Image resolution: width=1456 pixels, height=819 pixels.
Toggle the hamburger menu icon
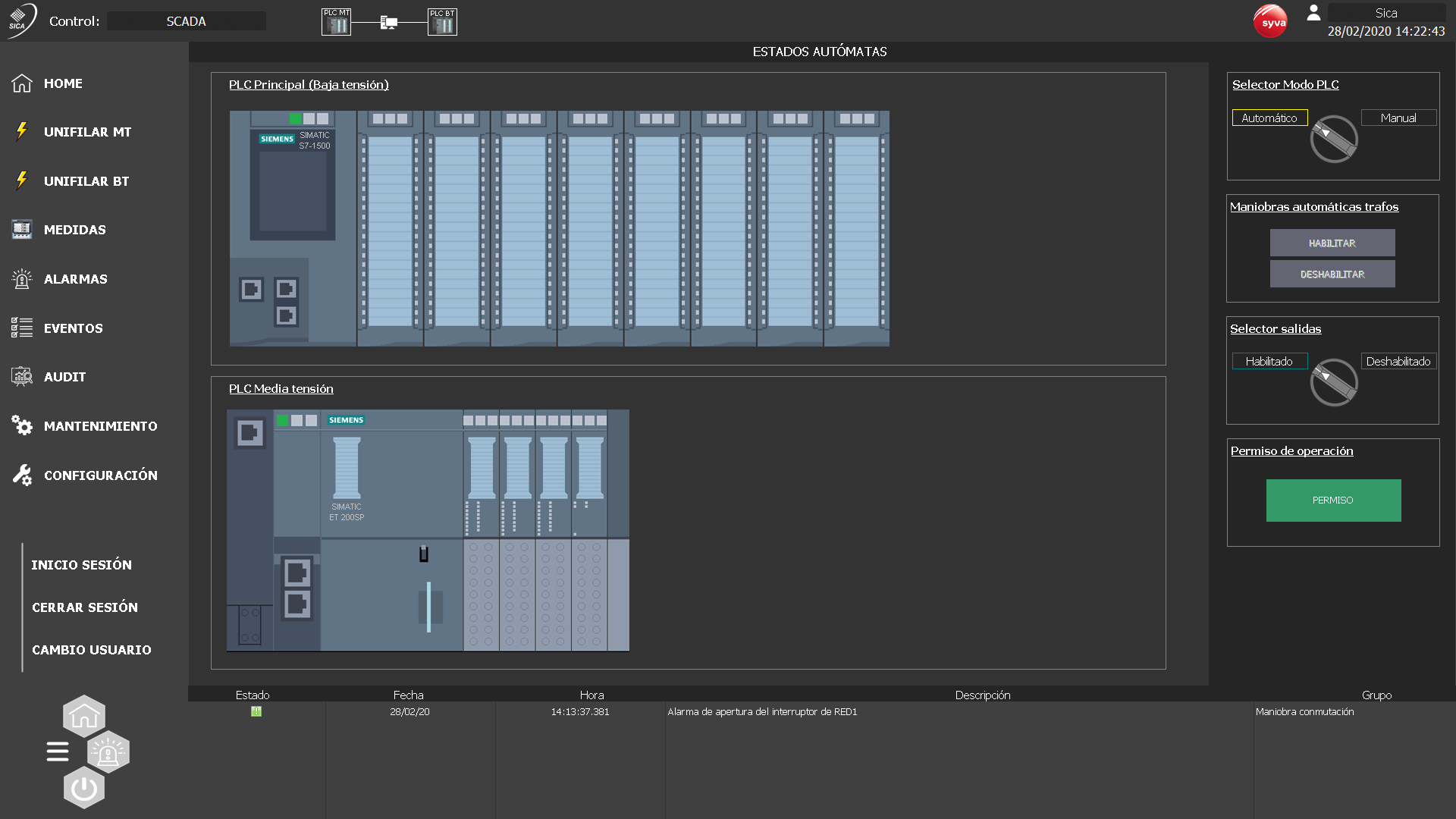[x=58, y=752]
